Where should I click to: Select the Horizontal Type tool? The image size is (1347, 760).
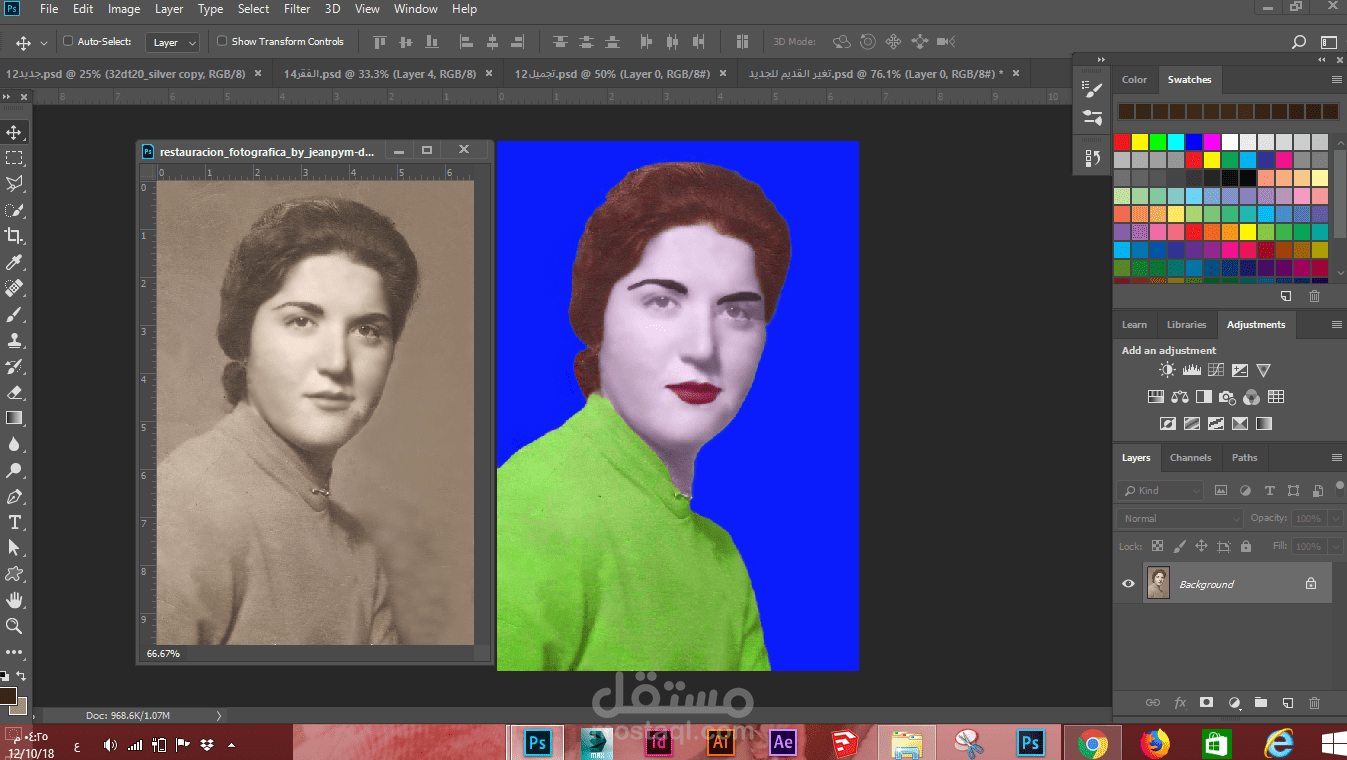click(x=14, y=522)
